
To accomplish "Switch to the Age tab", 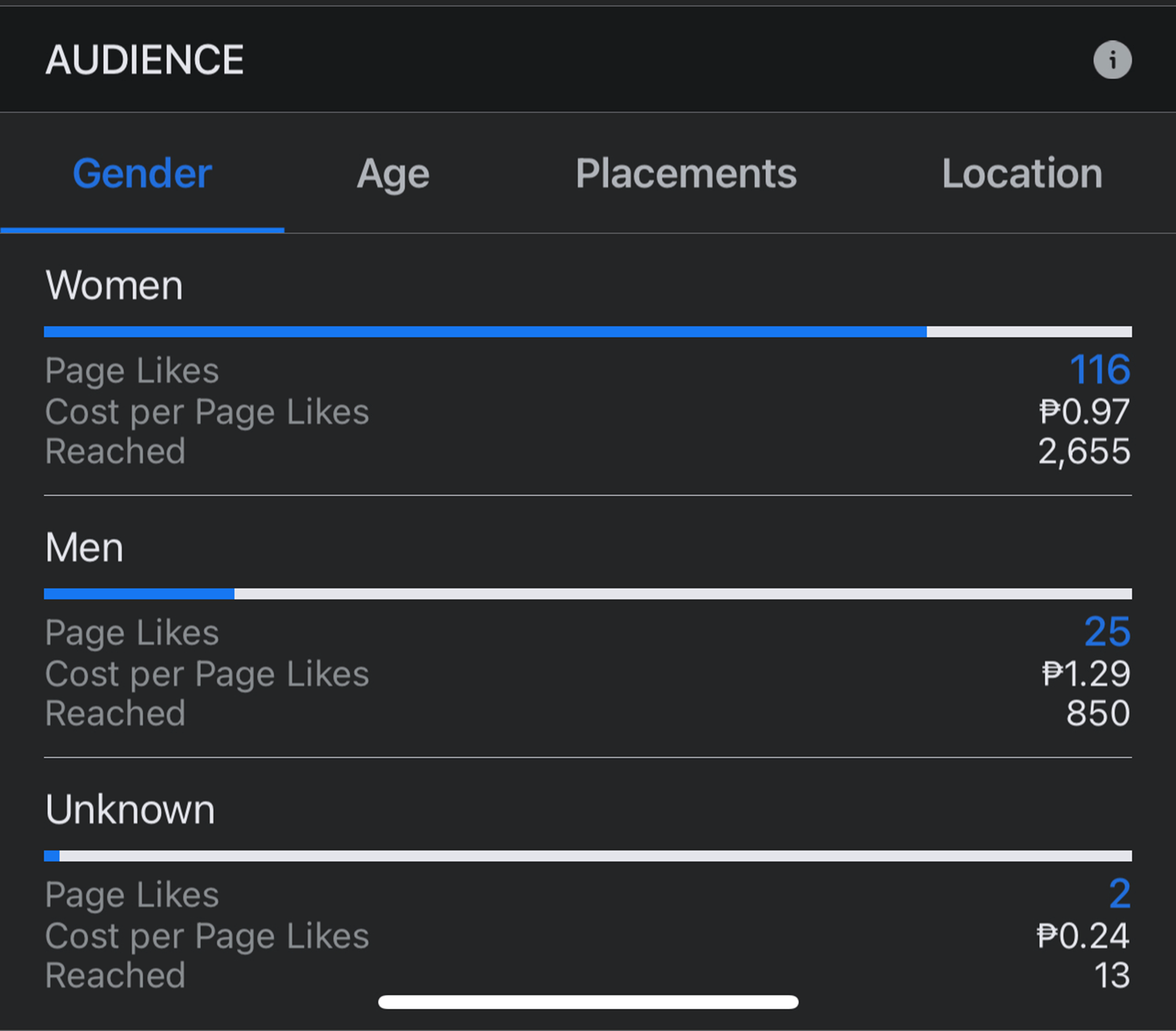I will click(x=393, y=174).
